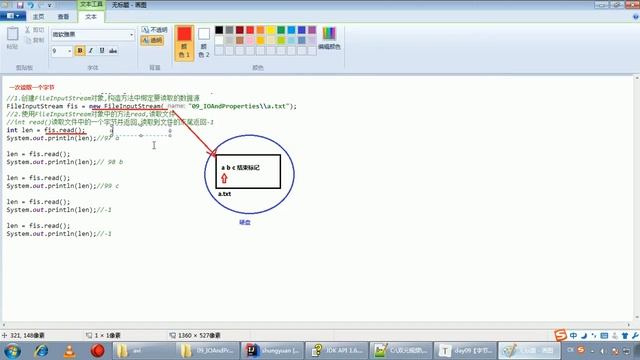Save the drawing from quick access toolbar
This screenshot has height=360, width=640.
[x=20, y=5]
